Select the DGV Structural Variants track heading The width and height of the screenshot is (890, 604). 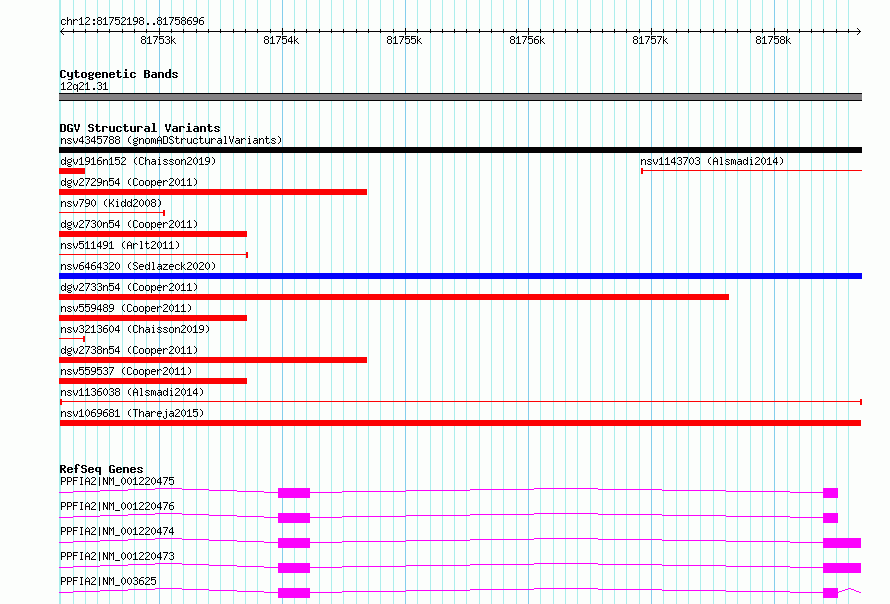pyautogui.click(x=140, y=128)
